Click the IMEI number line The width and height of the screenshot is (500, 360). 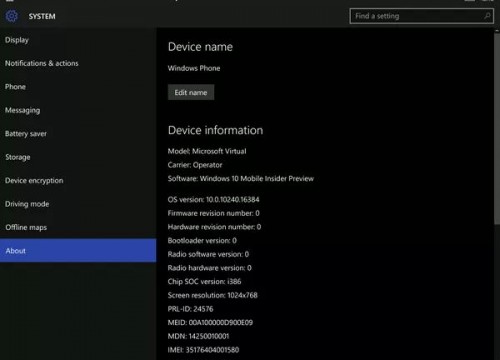(x=203, y=350)
